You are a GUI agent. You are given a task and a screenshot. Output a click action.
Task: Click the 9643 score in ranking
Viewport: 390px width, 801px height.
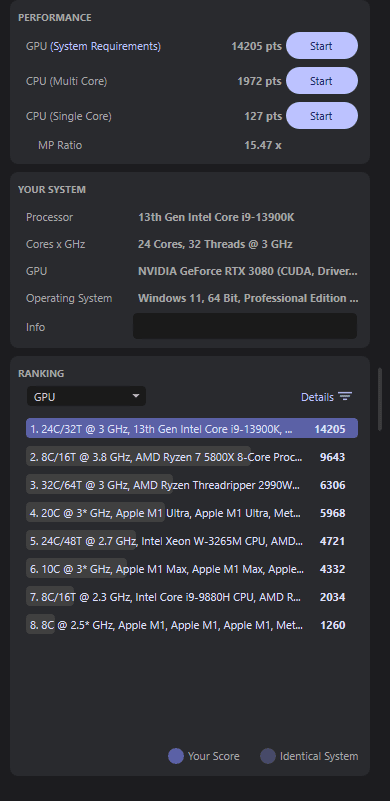click(x=332, y=457)
